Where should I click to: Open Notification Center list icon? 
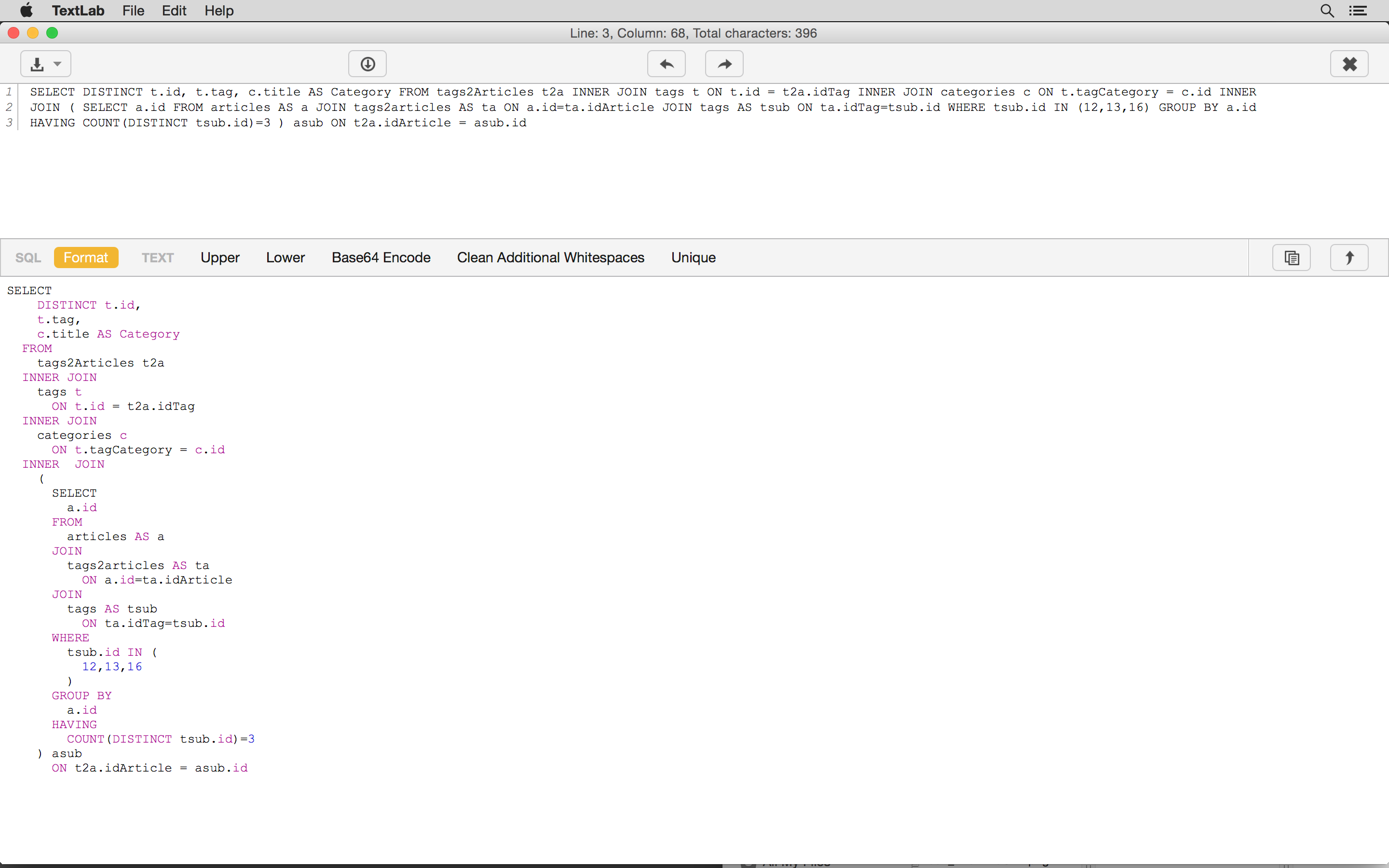[1358, 11]
